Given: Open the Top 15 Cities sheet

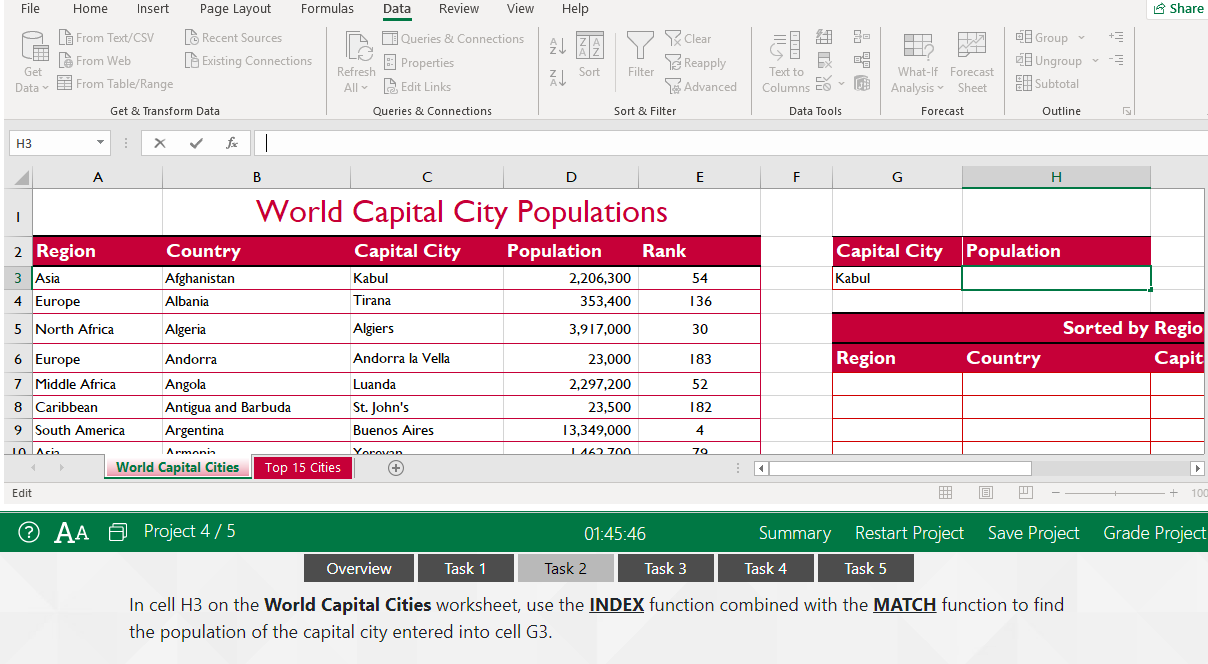Looking at the screenshot, I should (x=302, y=467).
